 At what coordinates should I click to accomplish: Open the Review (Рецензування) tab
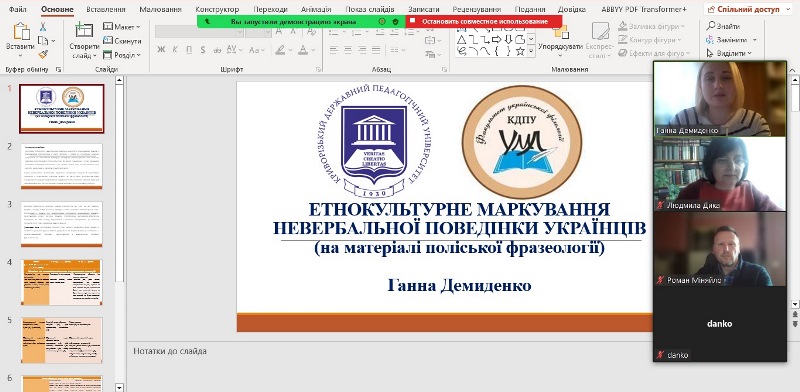[x=477, y=9]
